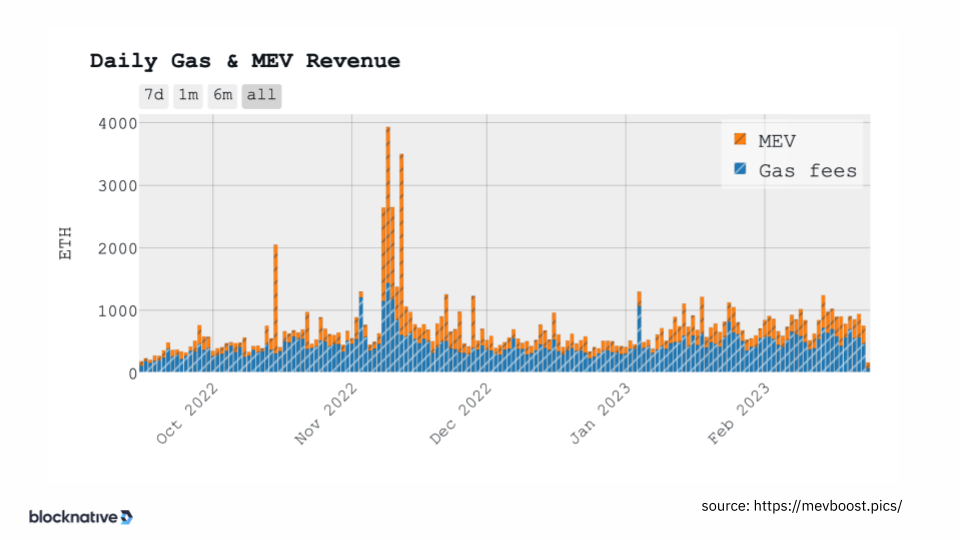960x540 pixels.
Task: Toggle the MEV legend entry
Action: [776, 141]
